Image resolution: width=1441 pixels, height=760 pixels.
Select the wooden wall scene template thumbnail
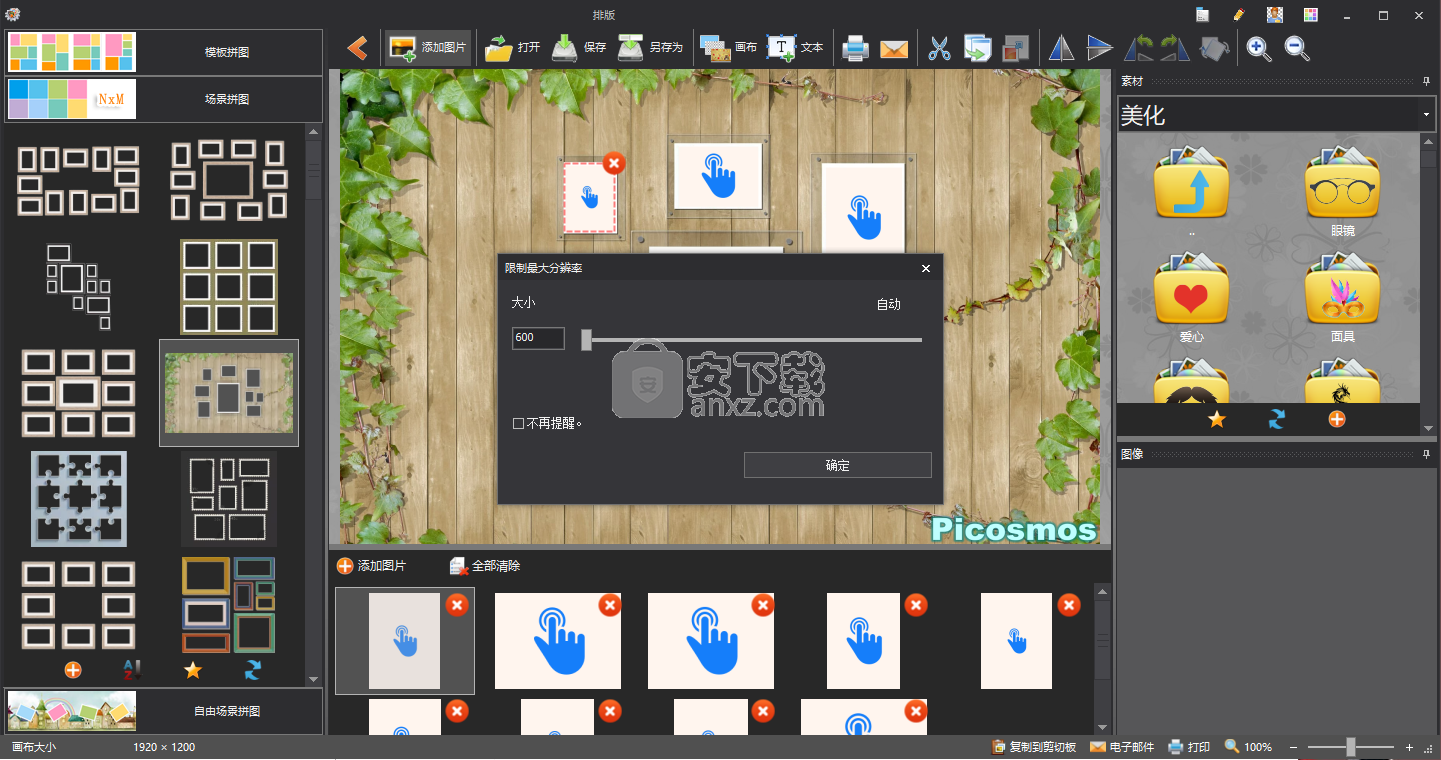[x=229, y=392]
